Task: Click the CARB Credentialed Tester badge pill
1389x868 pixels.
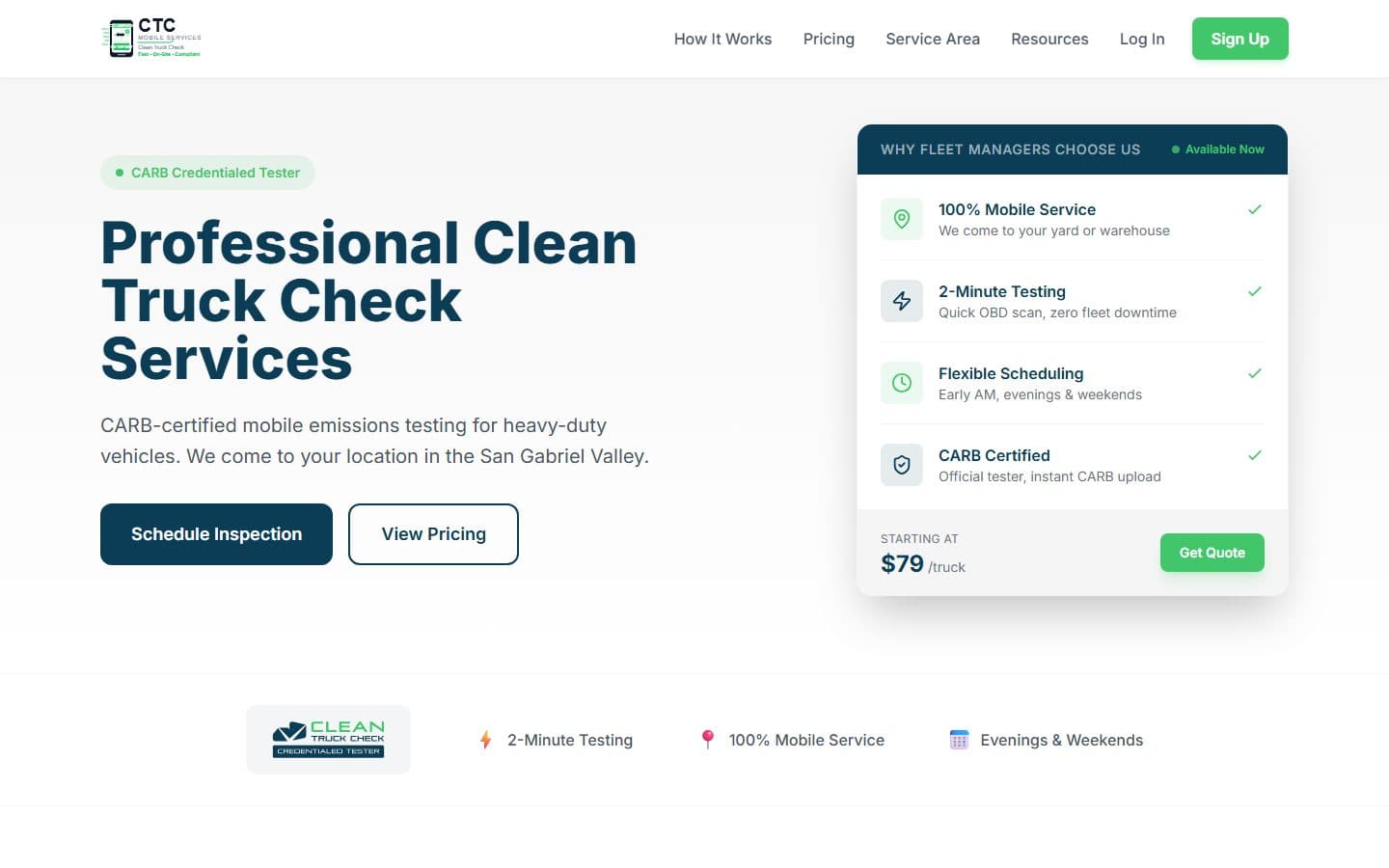Action: coord(207,173)
